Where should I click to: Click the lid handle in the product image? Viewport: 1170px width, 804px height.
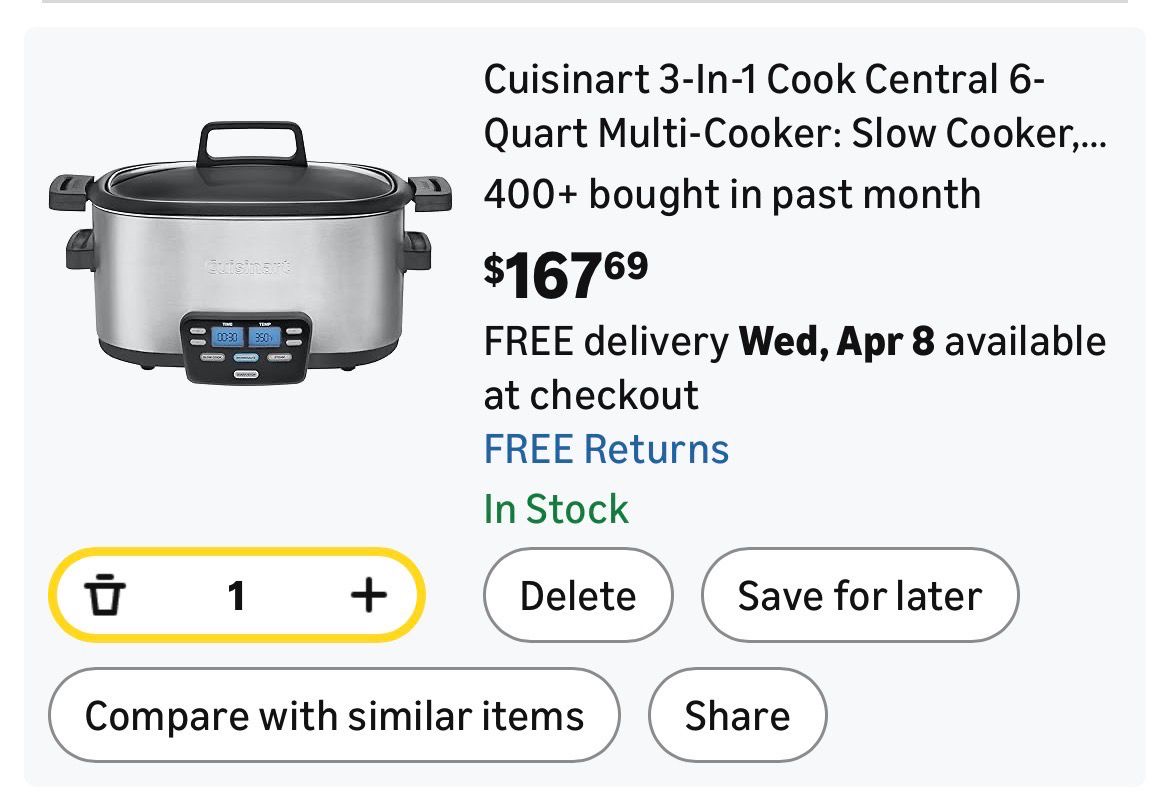(x=250, y=142)
